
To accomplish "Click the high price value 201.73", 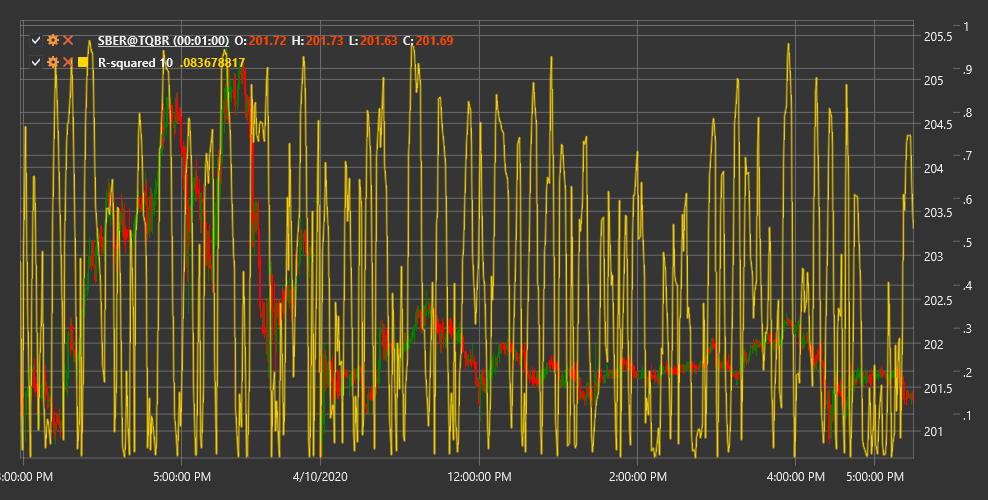I will pyautogui.click(x=325, y=41).
